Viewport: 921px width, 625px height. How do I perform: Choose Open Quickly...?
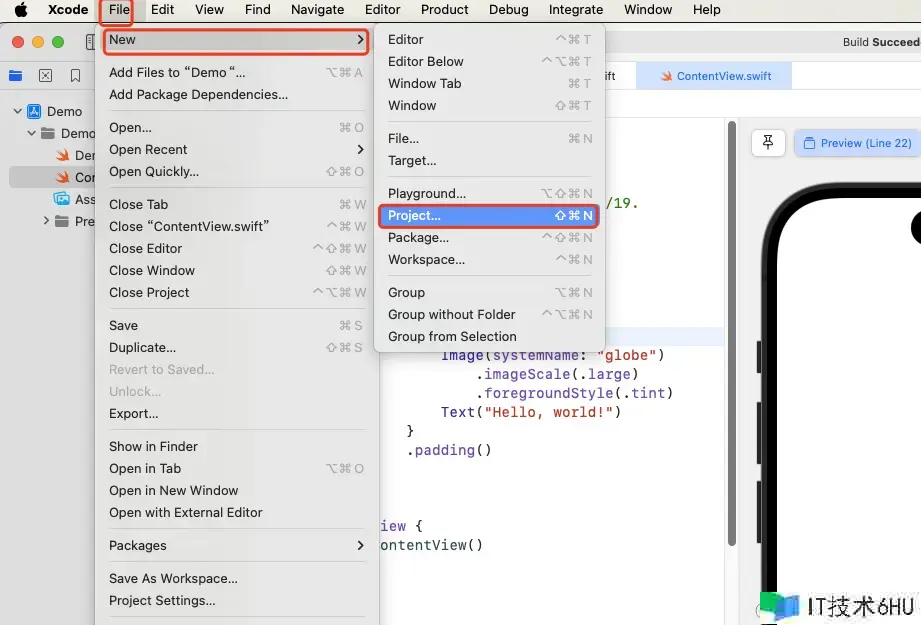(236, 172)
